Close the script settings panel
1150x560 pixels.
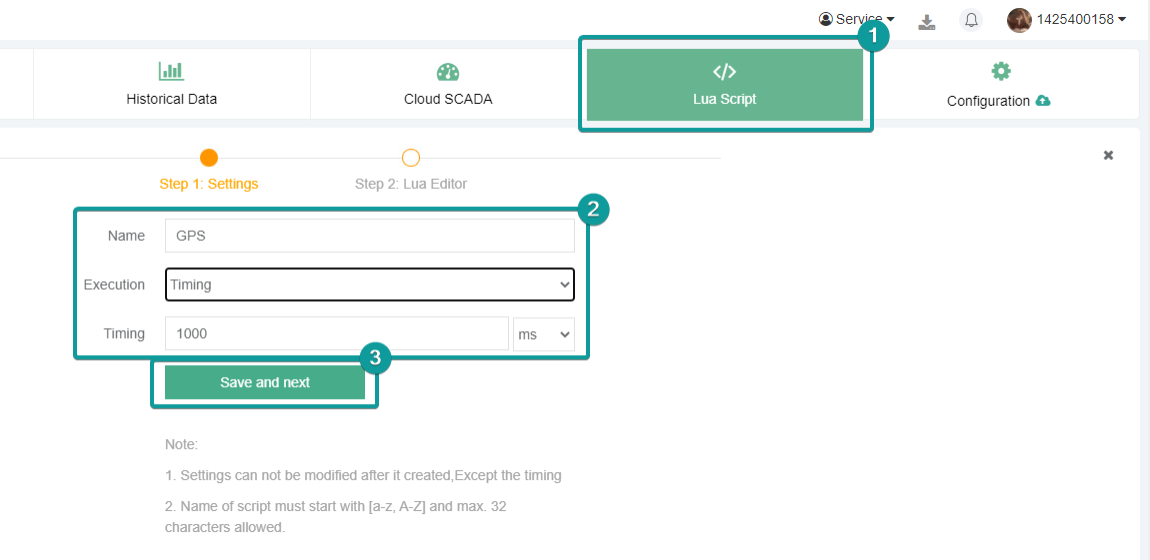pos(1108,155)
